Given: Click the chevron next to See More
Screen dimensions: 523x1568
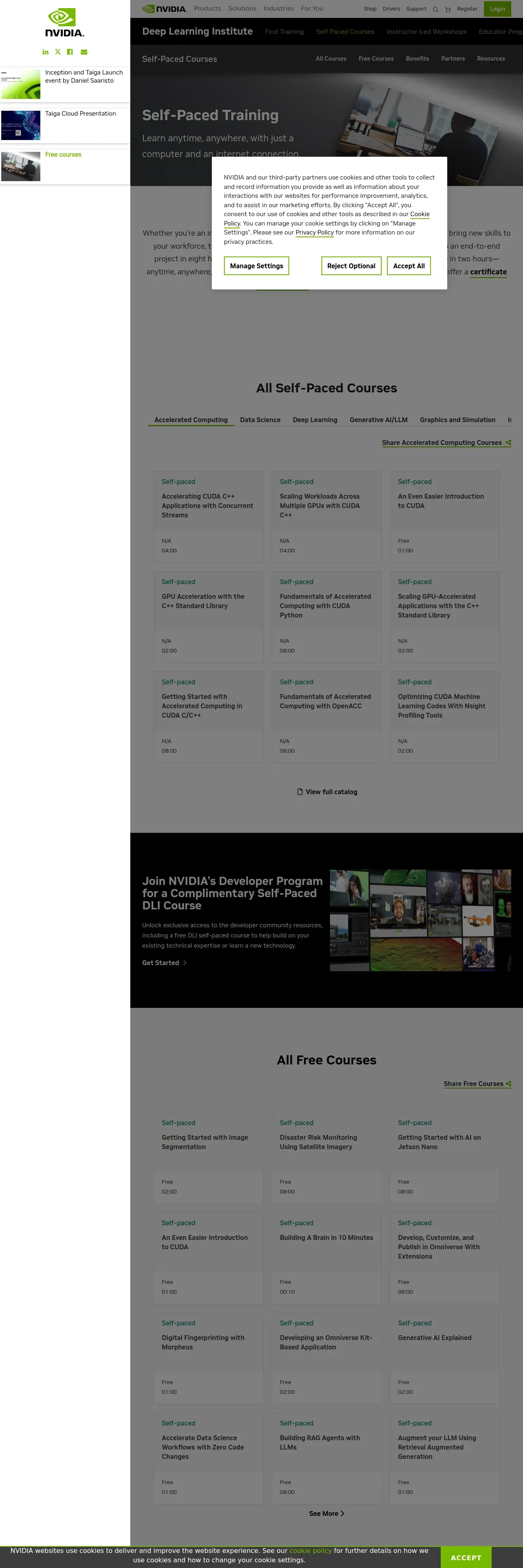Looking at the screenshot, I should (x=342, y=1514).
